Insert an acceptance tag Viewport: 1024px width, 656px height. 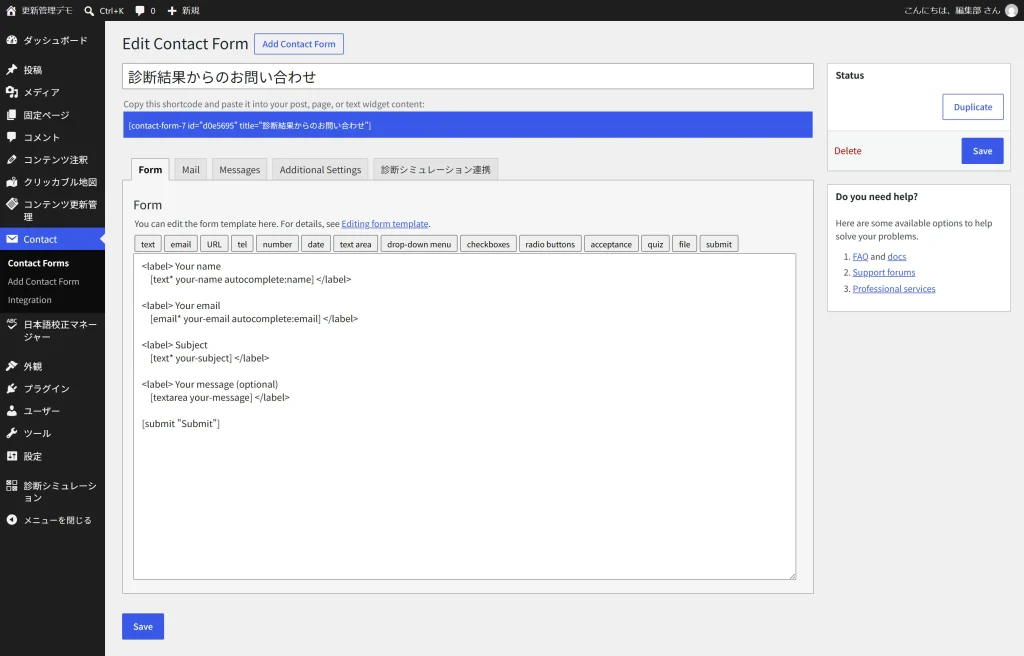(x=611, y=244)
